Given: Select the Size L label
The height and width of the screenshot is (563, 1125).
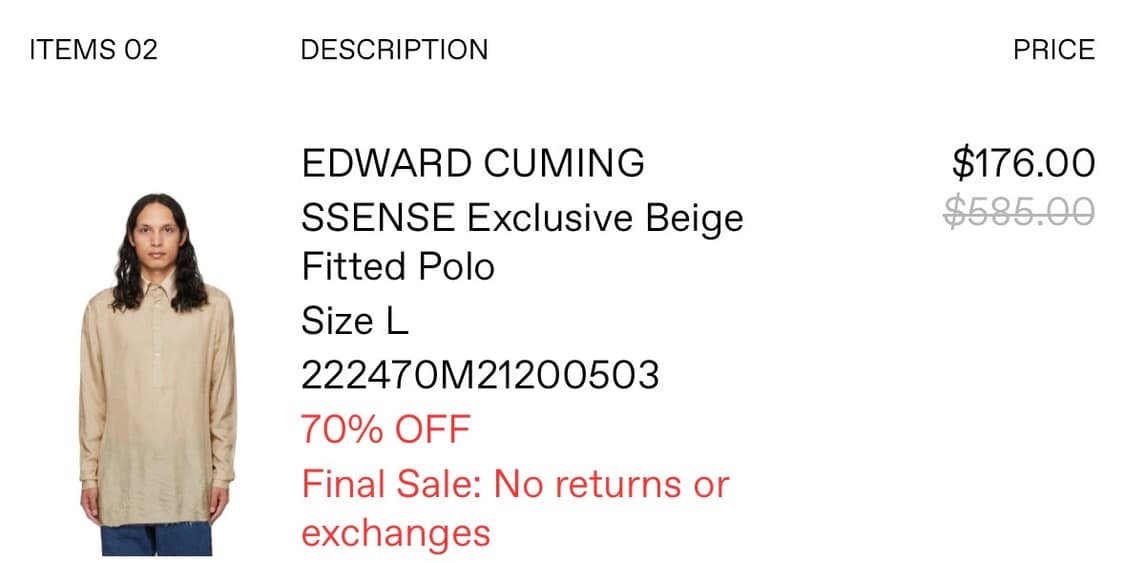Looking at the screenshot, I should 355,321.
